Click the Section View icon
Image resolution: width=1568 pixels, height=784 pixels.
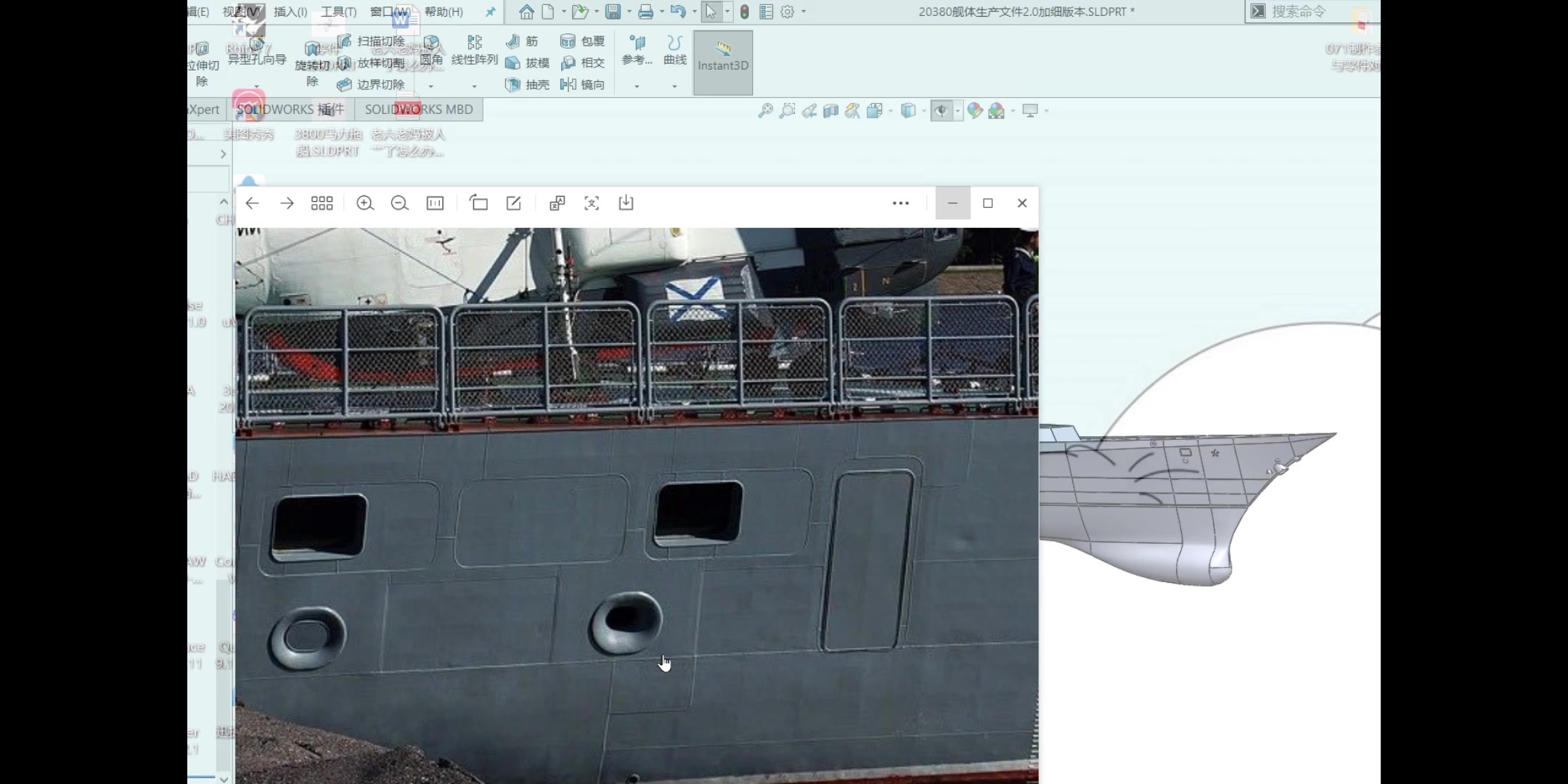(830, 110)
